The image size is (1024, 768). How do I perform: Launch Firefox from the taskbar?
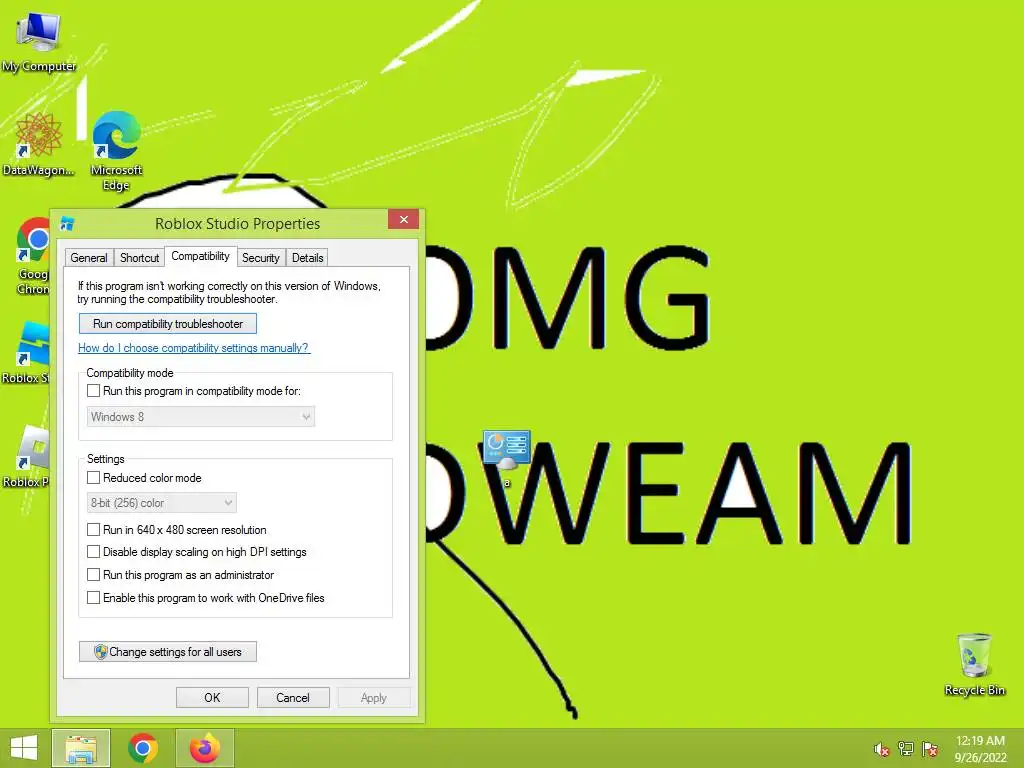[204, 748]
